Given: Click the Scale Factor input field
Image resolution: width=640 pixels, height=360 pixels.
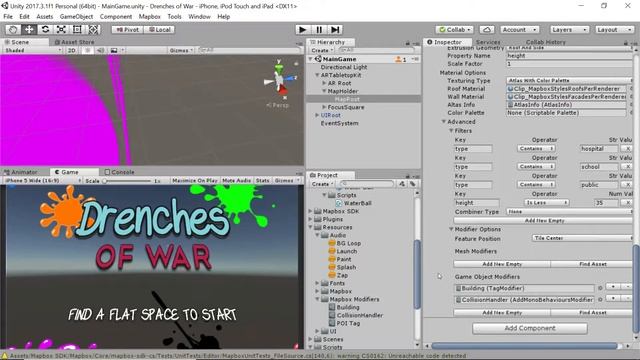Looking at the screenshot, I should [569, 64].
